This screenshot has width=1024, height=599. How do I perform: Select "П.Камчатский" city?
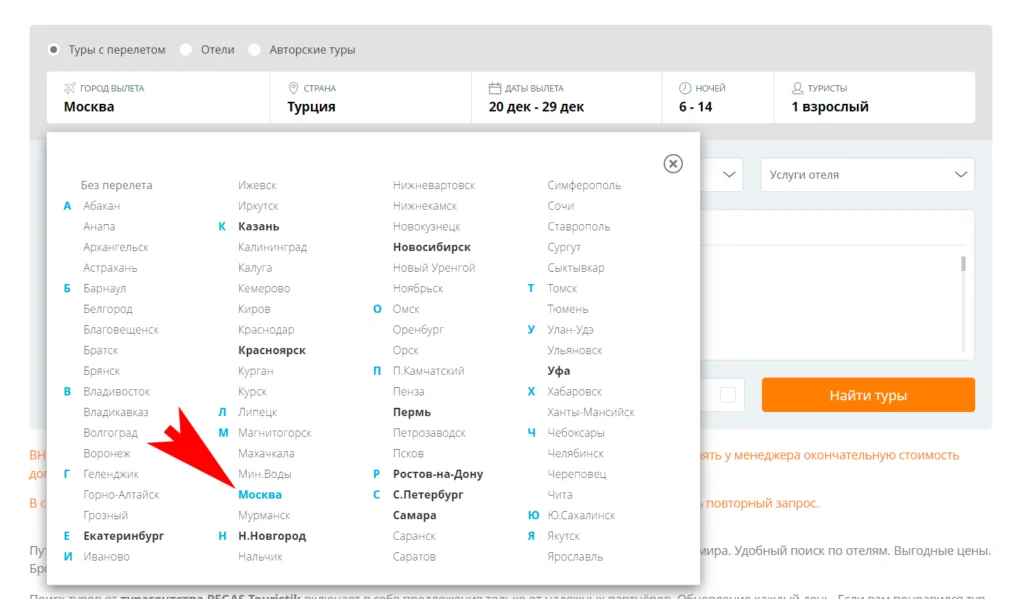(x=428, y=370)
